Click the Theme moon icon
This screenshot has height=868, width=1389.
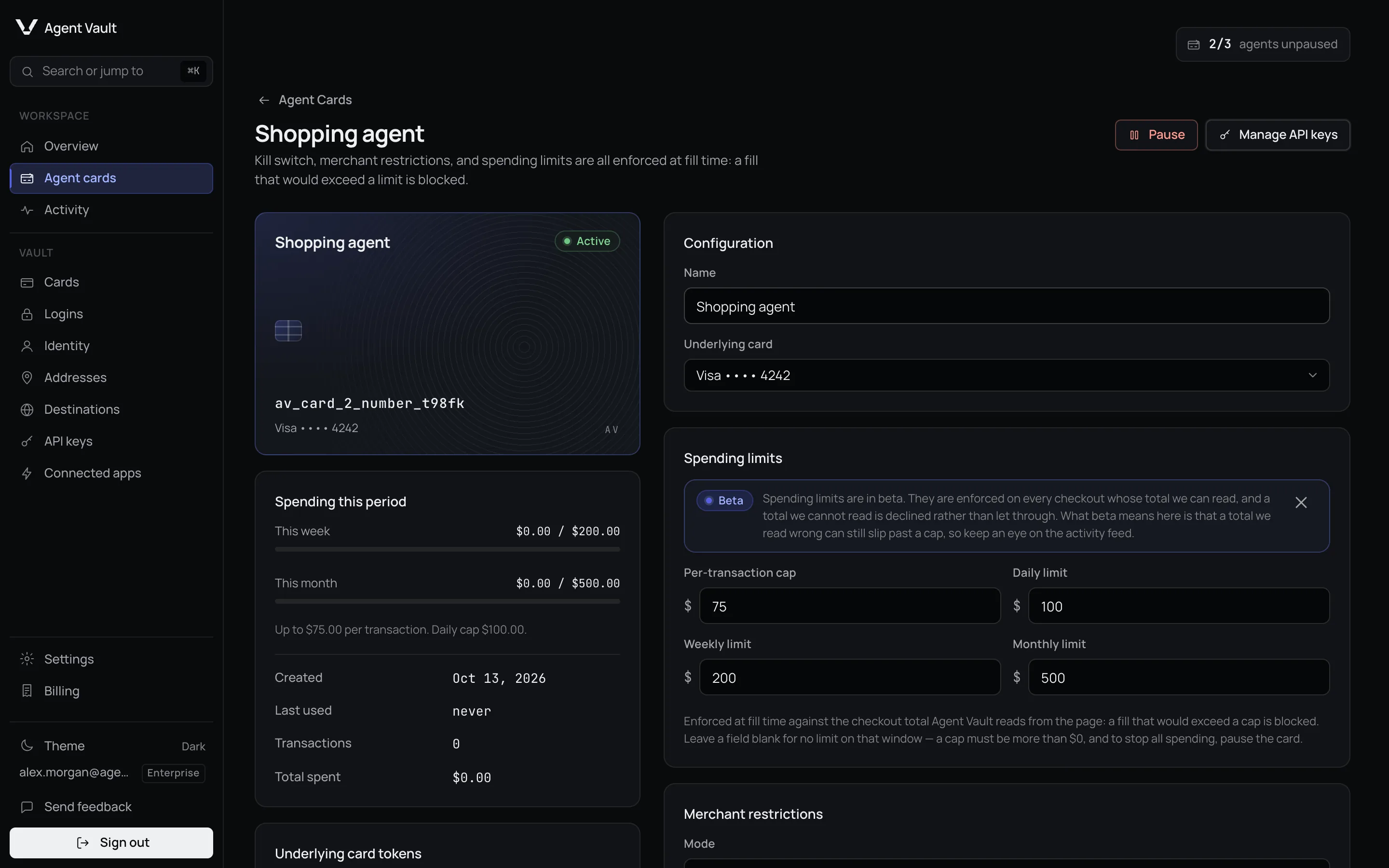(27, 746)
